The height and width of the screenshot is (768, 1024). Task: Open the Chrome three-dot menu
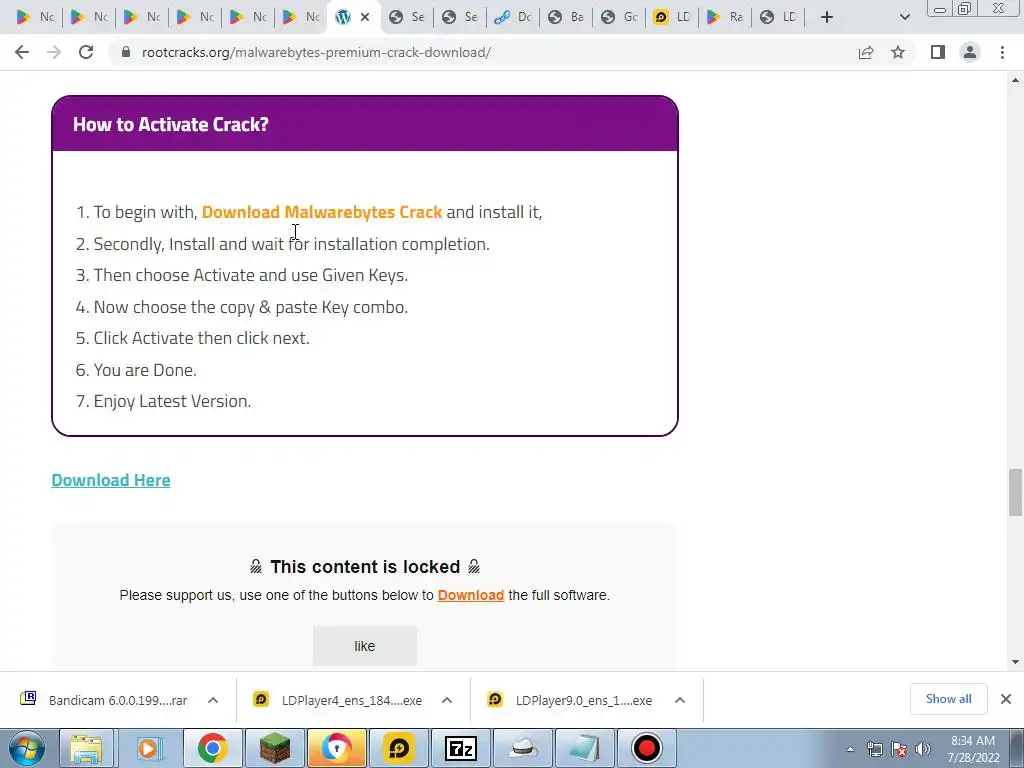click(1002, 52)
